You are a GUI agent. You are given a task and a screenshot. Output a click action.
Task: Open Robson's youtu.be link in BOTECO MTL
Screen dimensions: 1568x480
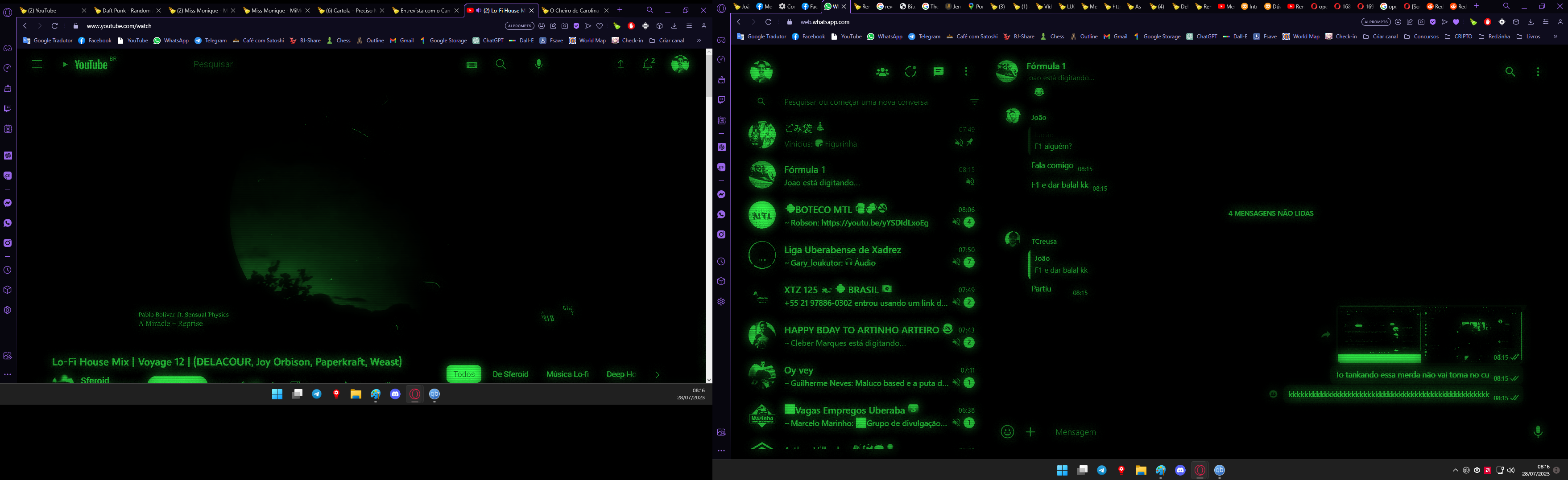(875, 223)
